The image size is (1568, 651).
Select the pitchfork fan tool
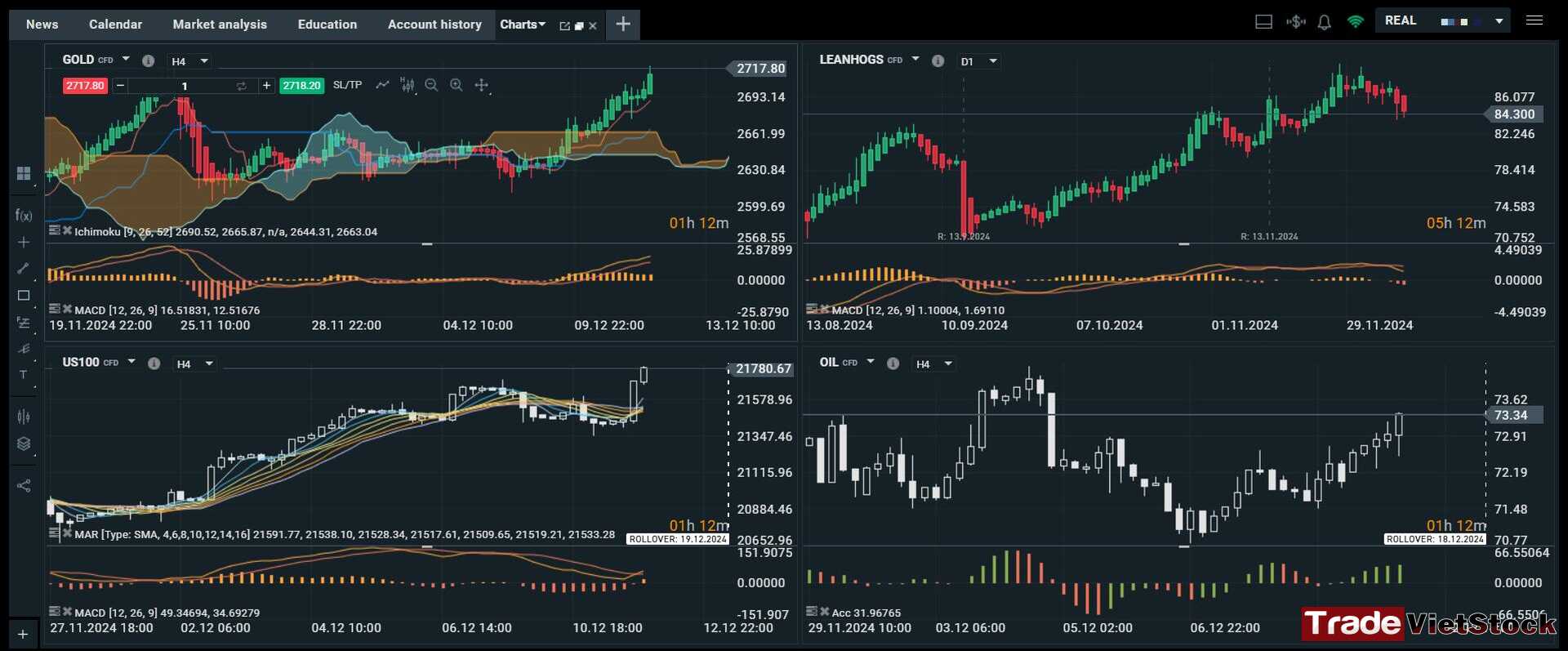click(x=24, y=349)
